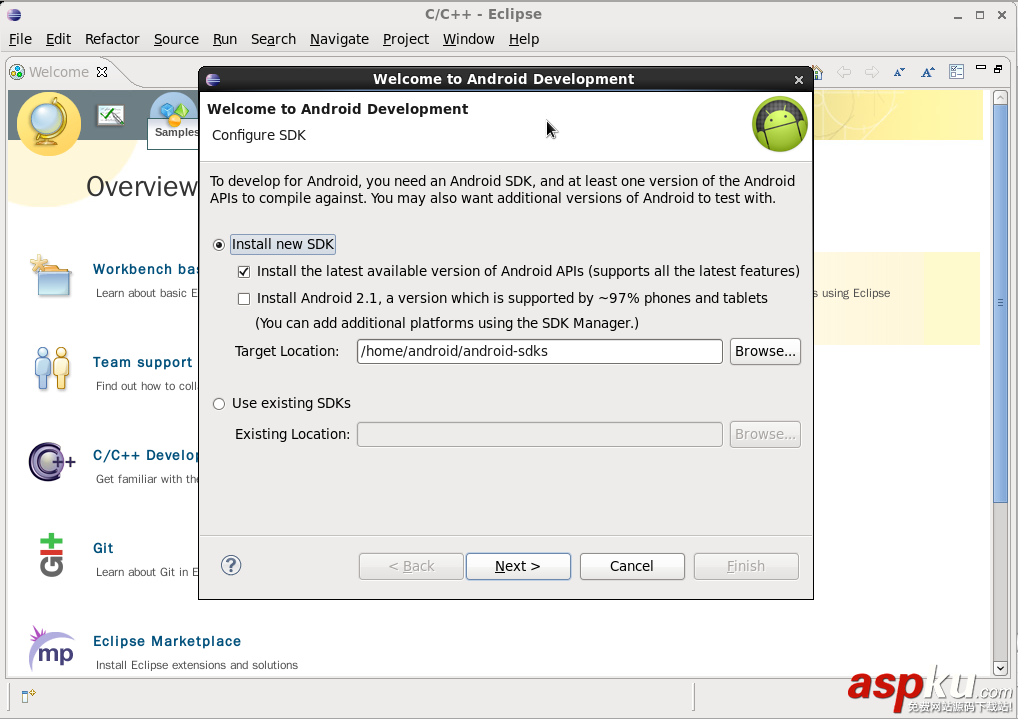Image resolution: width=1018 pixels, height=719 pixels.
Task: Click the help question mark icon in dialog
Action: click(x=231, y=565)
